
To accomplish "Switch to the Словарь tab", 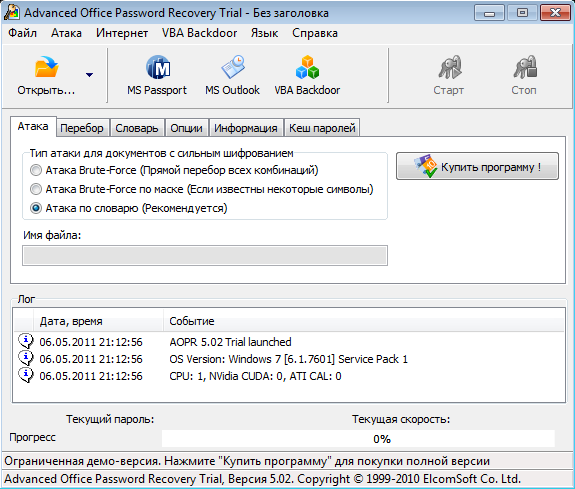I will (137, 128).
